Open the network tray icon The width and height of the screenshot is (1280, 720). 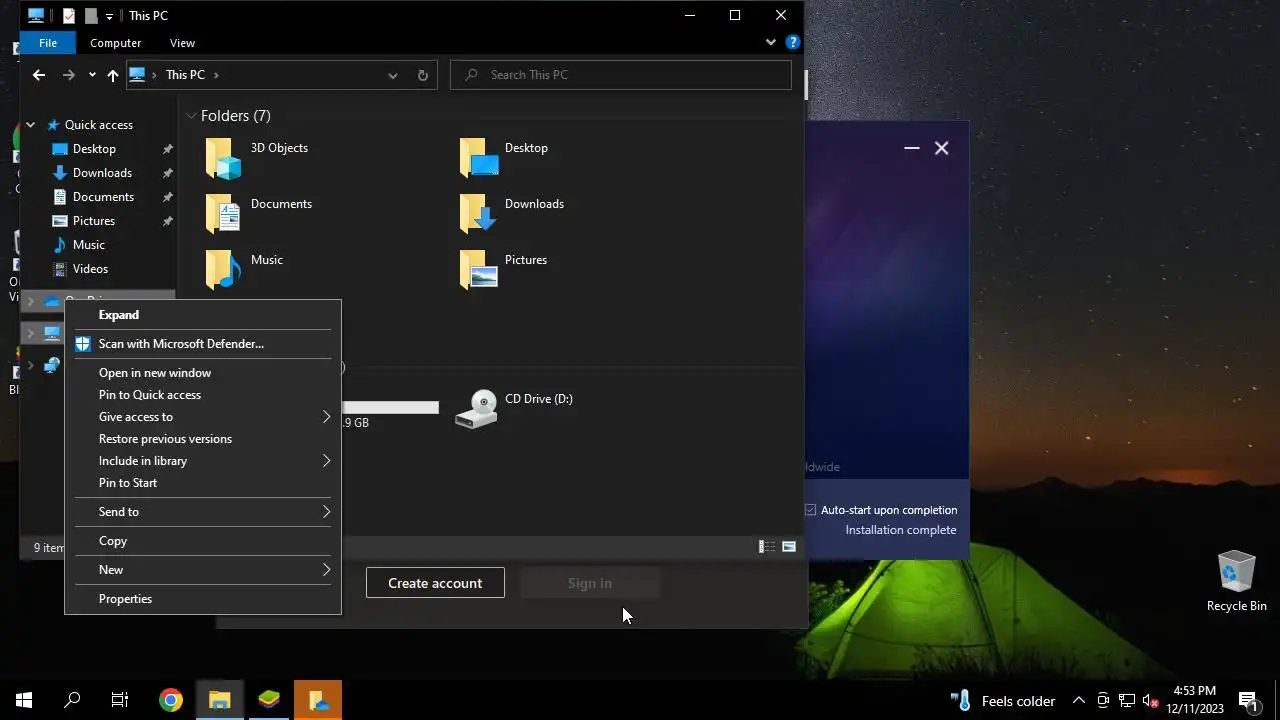pos(1127,700)
